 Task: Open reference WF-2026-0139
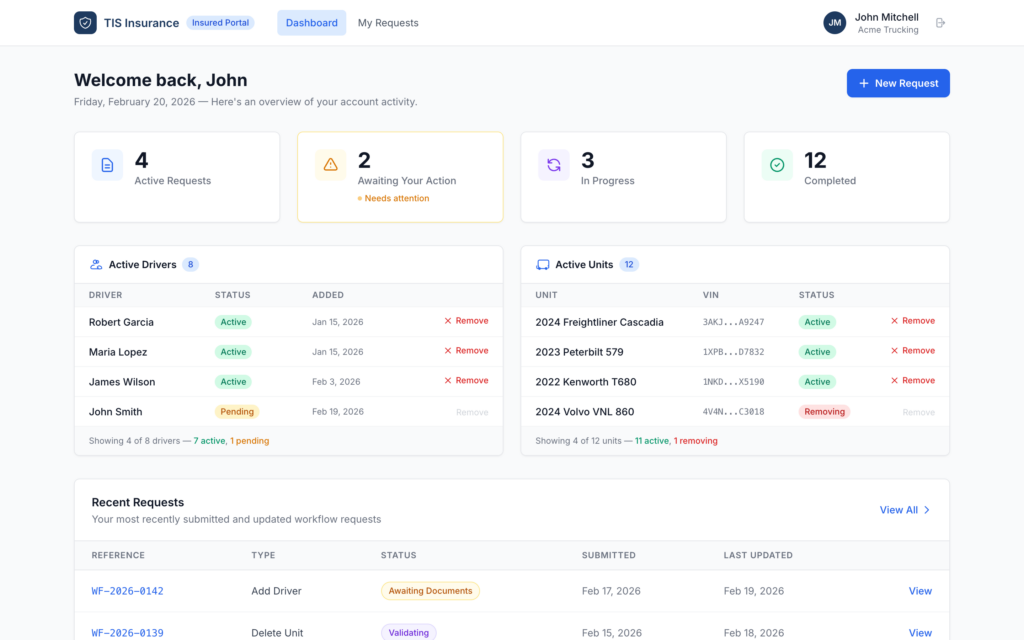point(127,633)
